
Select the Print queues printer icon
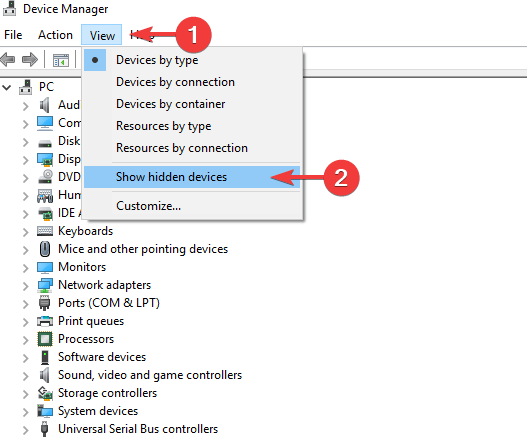(x=45, y=321)
